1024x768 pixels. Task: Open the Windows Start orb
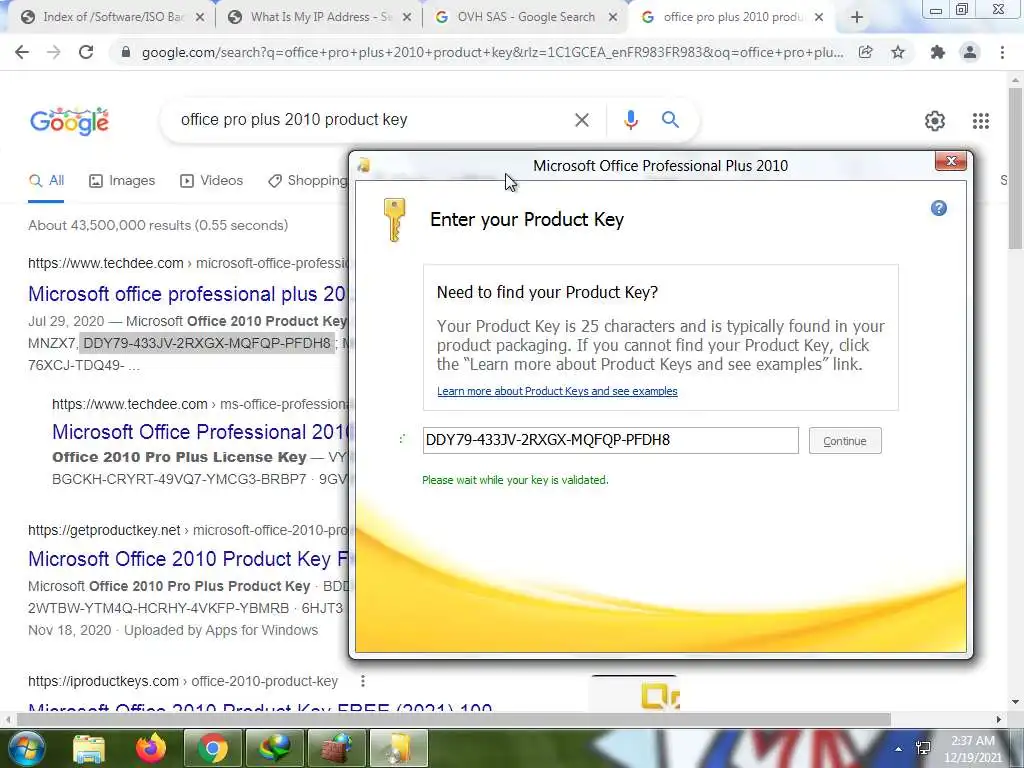(x=27, y=748)
